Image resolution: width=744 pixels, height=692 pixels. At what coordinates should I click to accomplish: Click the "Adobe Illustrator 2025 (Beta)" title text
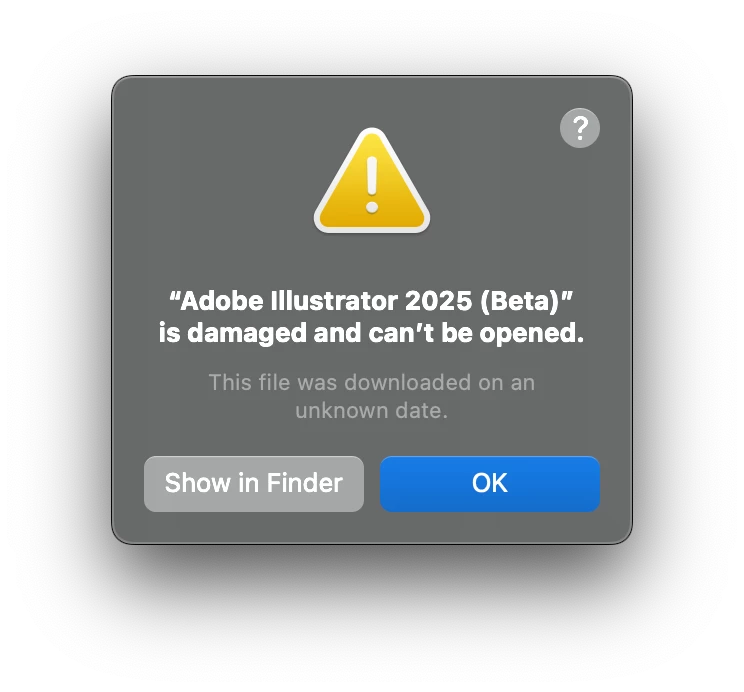point(372,301)
